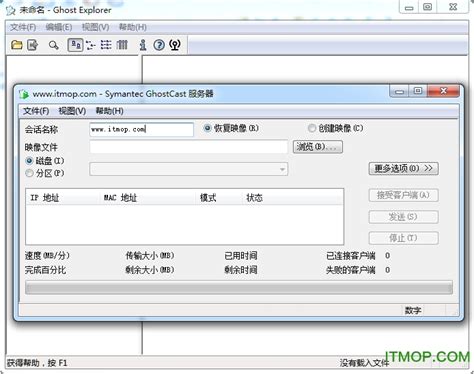
Task: Select the large icons view button
Action: 75,45
